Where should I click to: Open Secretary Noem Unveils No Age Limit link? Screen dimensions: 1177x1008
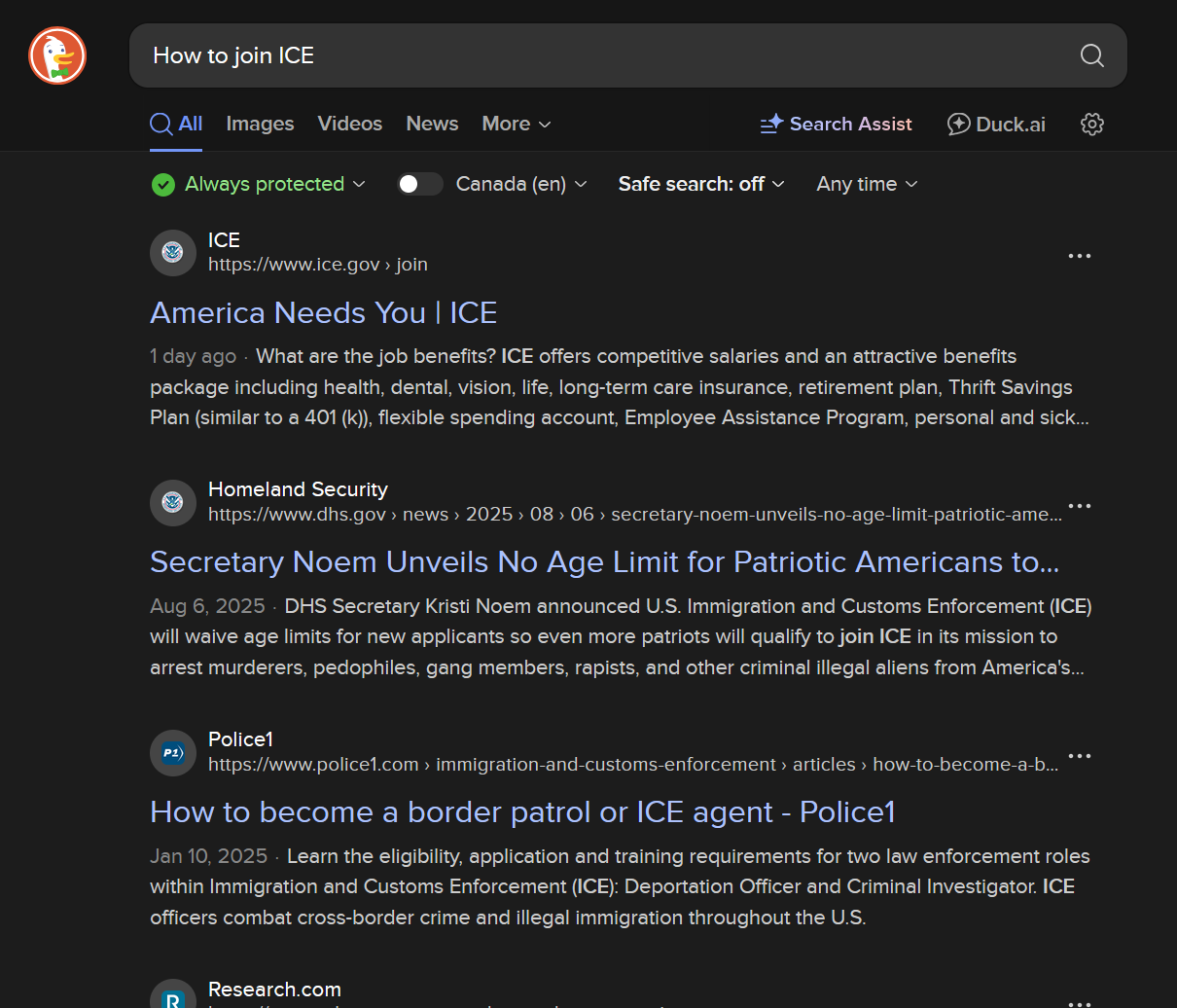[x=605, y=562]
